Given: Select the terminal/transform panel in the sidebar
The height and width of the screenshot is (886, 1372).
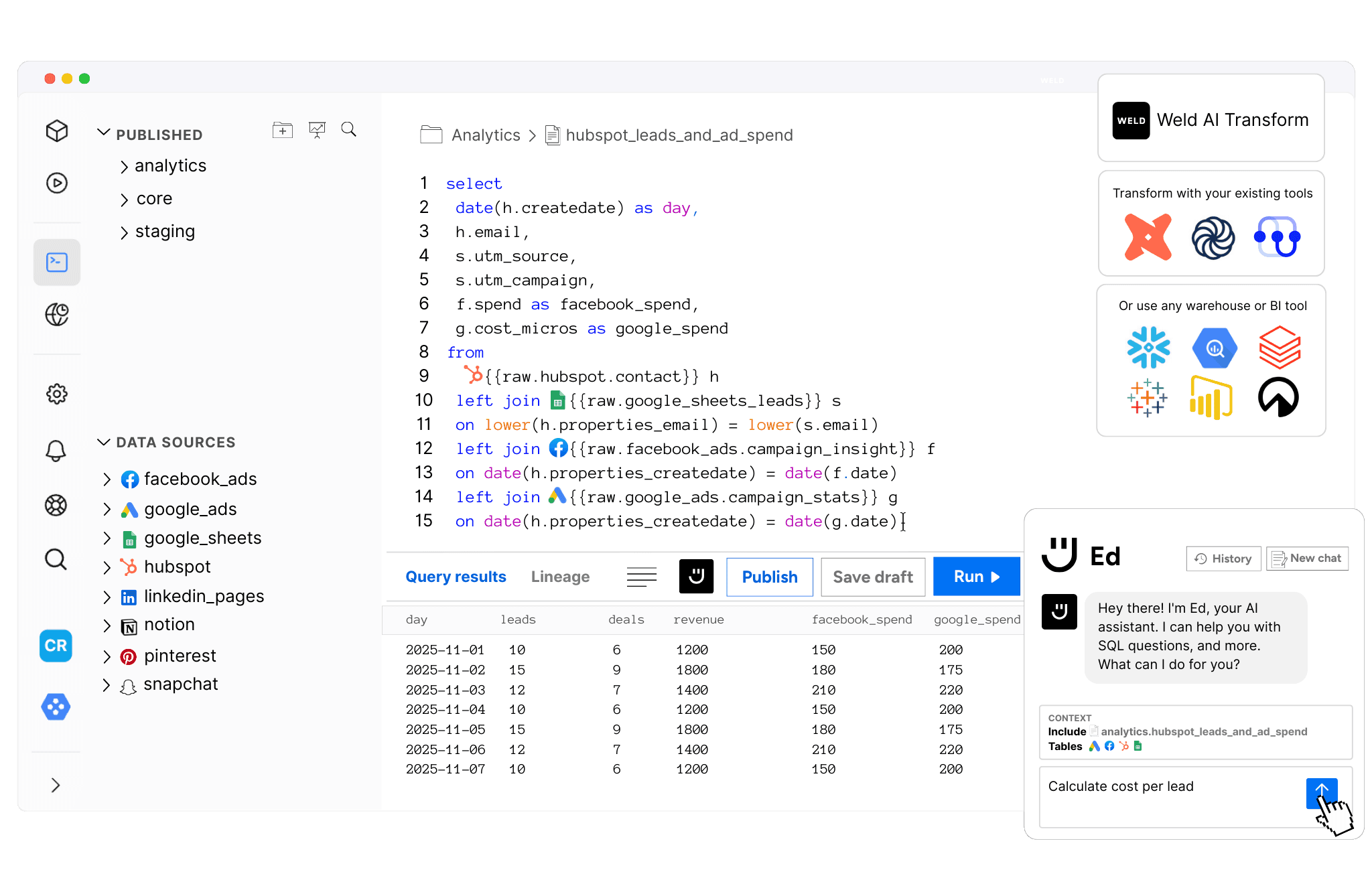Looking at the screenshot, I should [56, 263].
